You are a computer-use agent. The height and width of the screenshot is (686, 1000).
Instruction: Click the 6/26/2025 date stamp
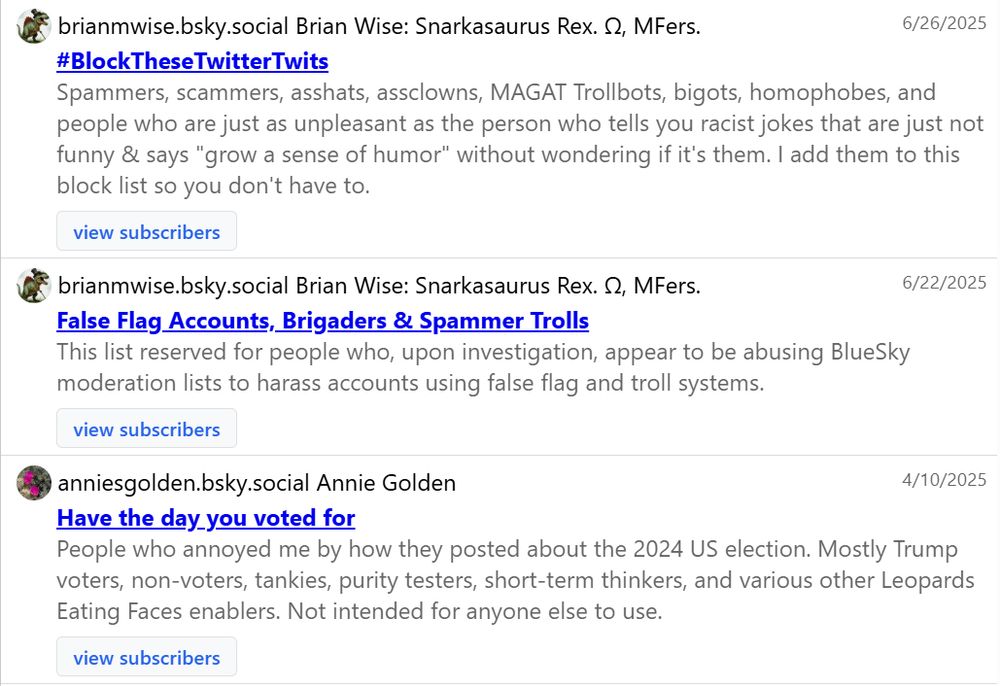click(x=944, y=24)
